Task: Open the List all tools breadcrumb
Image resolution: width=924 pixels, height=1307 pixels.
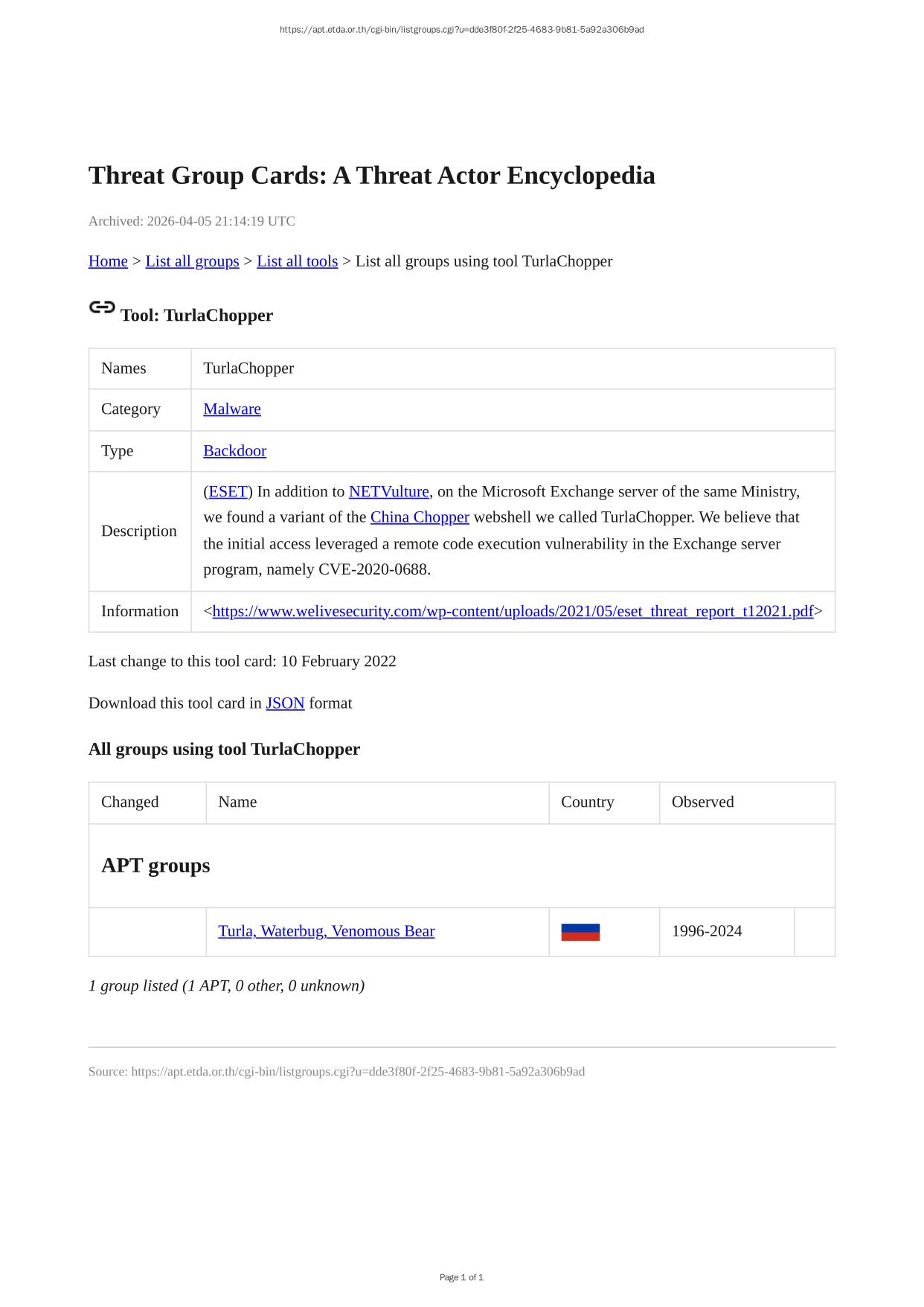Action: [297, 261]
